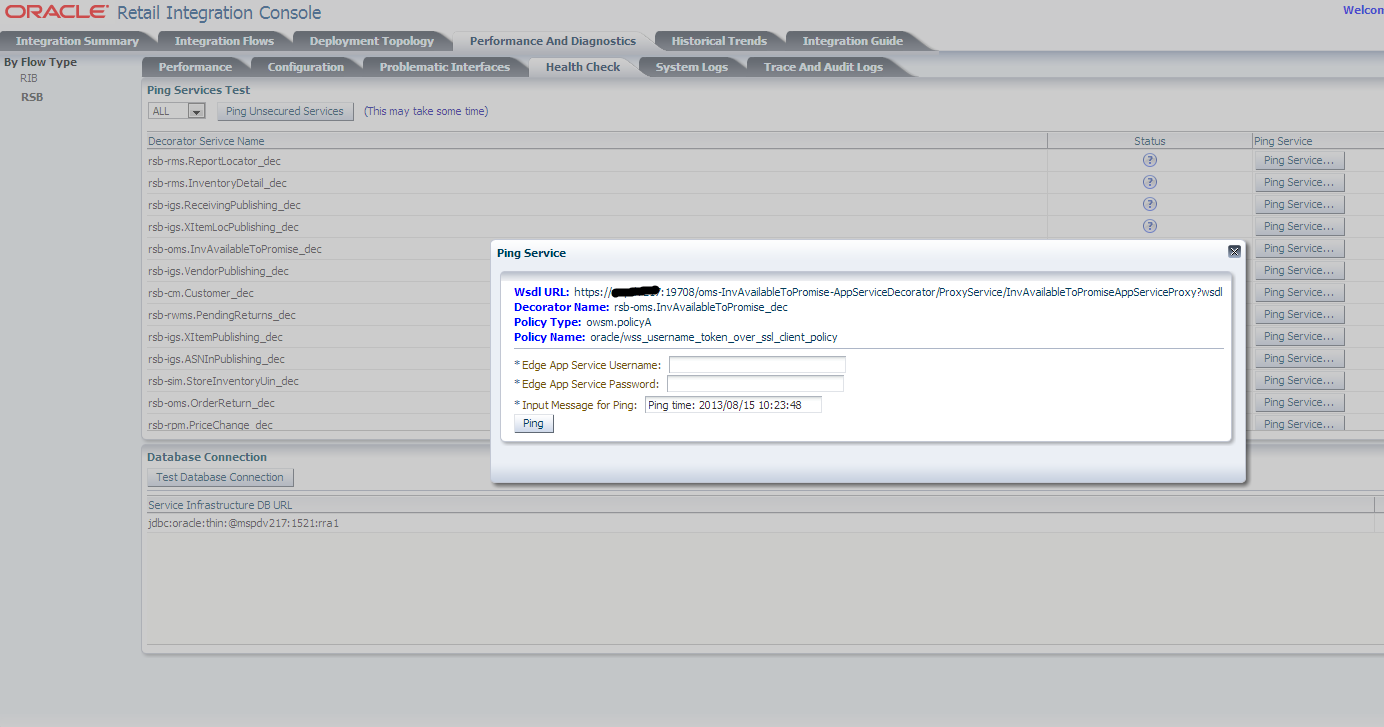This screenshot has width=1384, height=727.
Task: Ping Service for rsb-igs.VendorPublishing_dec row
Action: [x=1299, y=270]
